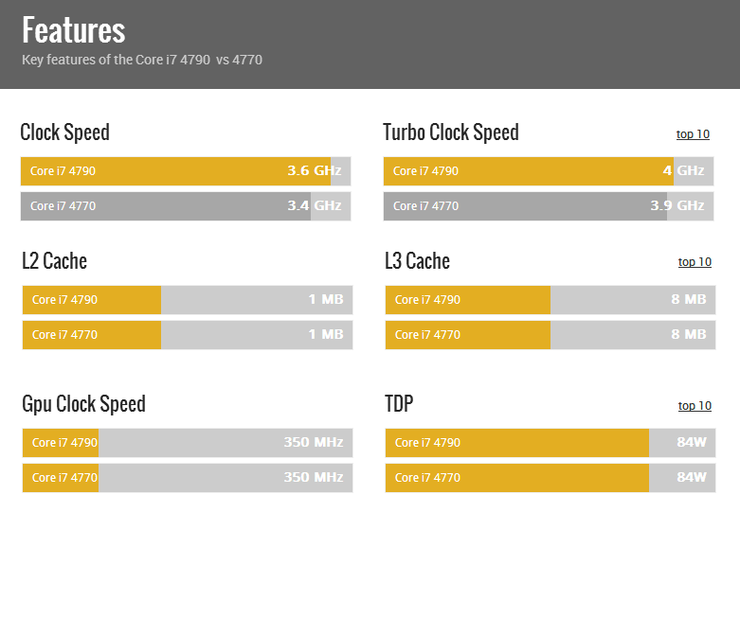Click the Clock Speed section title
The width and height of the screenshot is (740, 618).
(x=65, y=132)
